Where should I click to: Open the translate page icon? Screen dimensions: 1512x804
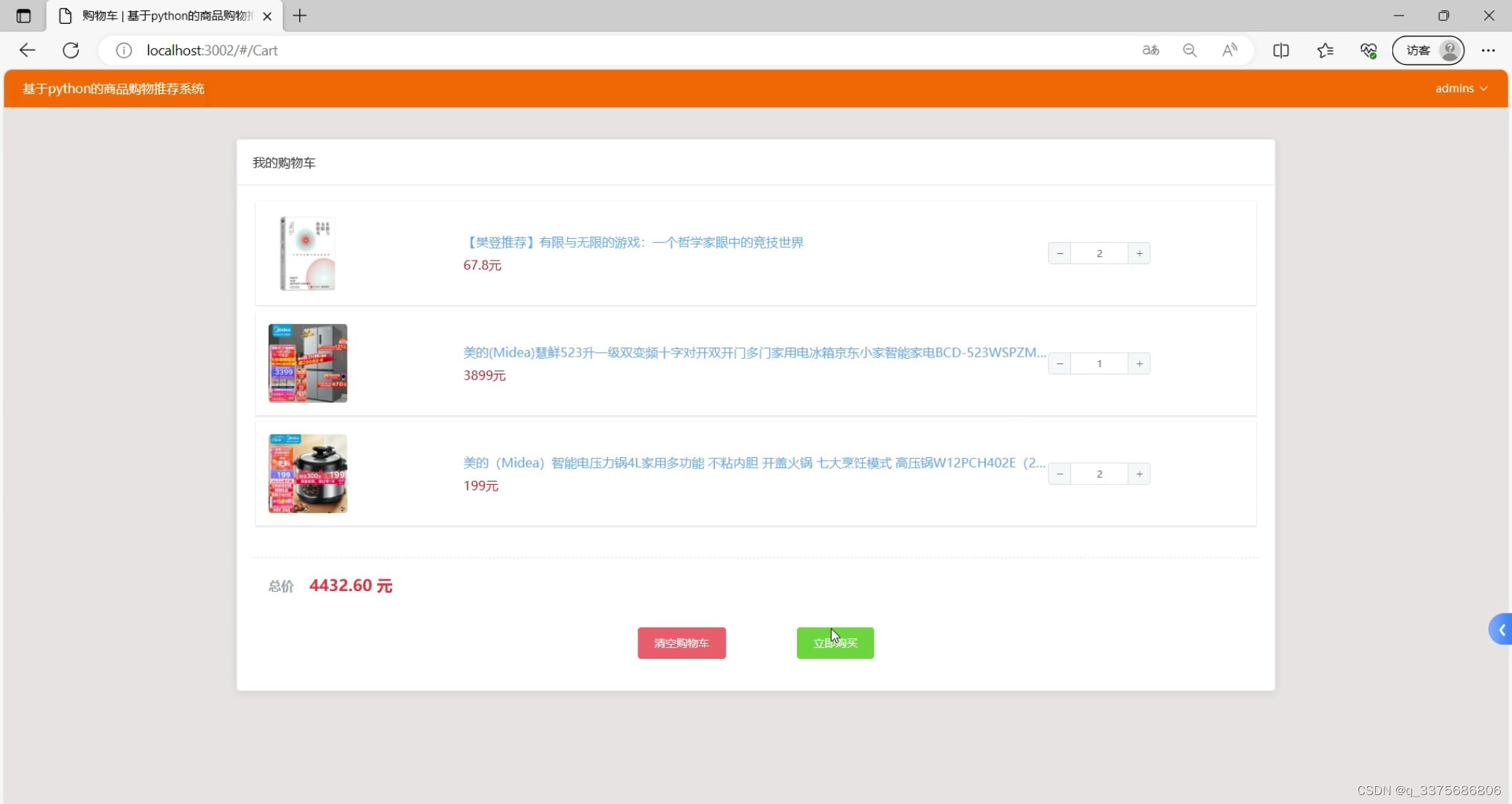(1150, 50)
